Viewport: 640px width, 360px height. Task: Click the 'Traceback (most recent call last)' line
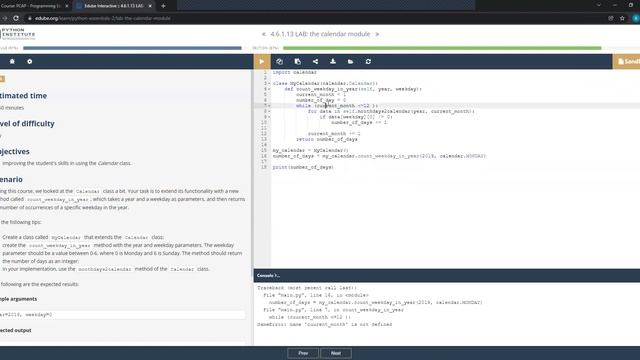(307, 288)
